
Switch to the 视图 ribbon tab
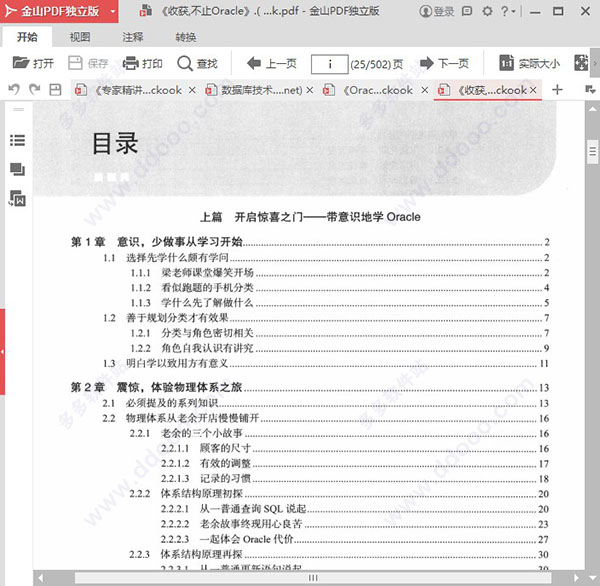tap(80, 37)
